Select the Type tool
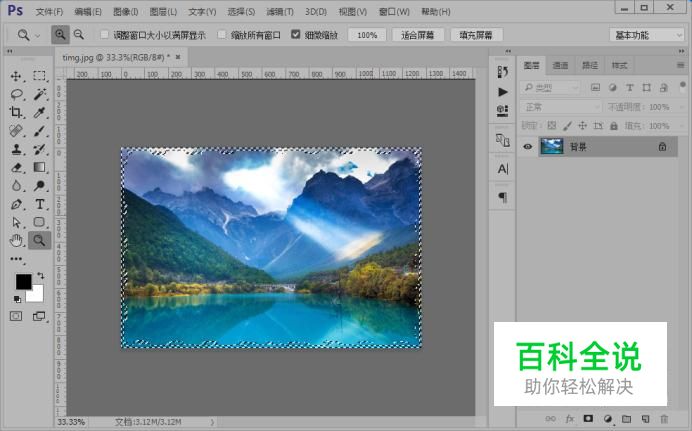This screenshot has height=431, width=692. click(x=40, y=204)
